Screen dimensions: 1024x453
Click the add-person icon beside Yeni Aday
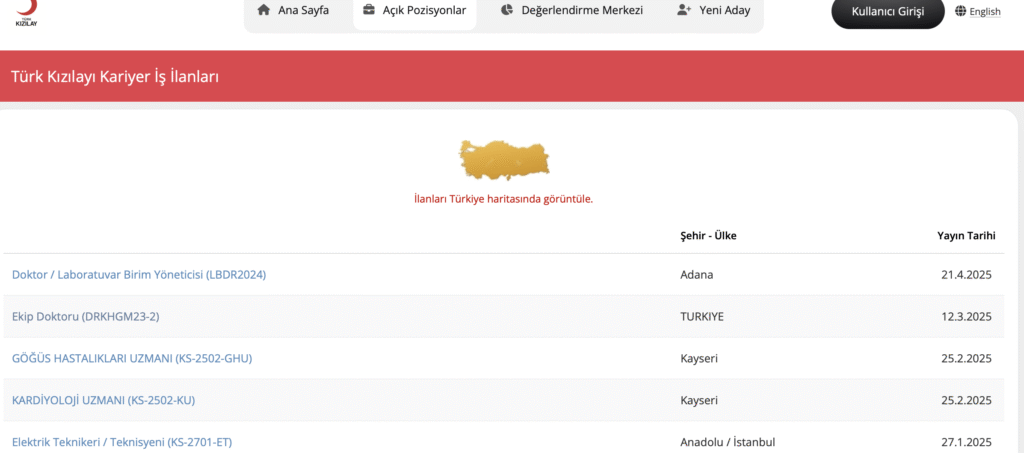click(684, 10)
